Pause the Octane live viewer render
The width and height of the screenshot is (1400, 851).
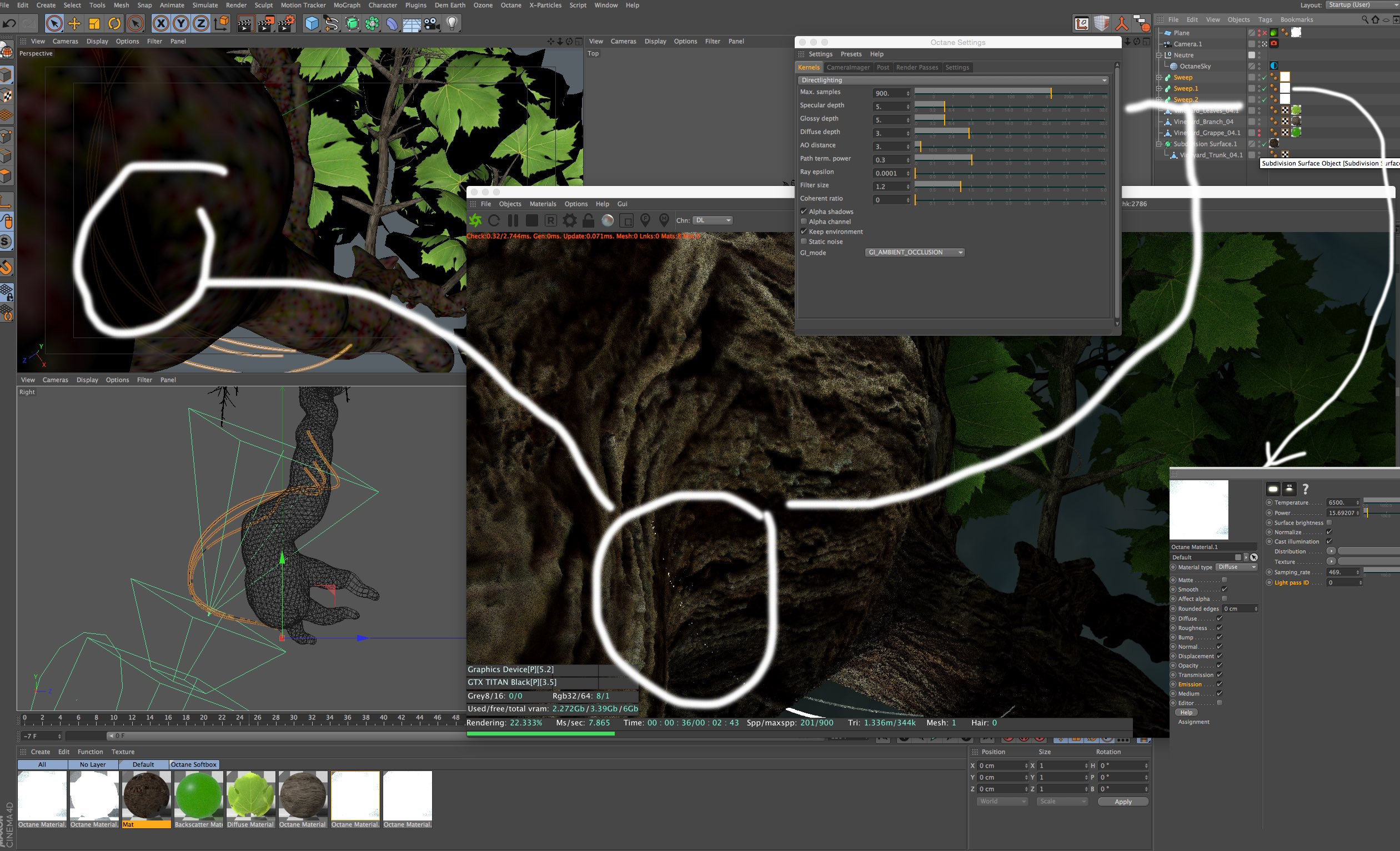coord(513,220)
